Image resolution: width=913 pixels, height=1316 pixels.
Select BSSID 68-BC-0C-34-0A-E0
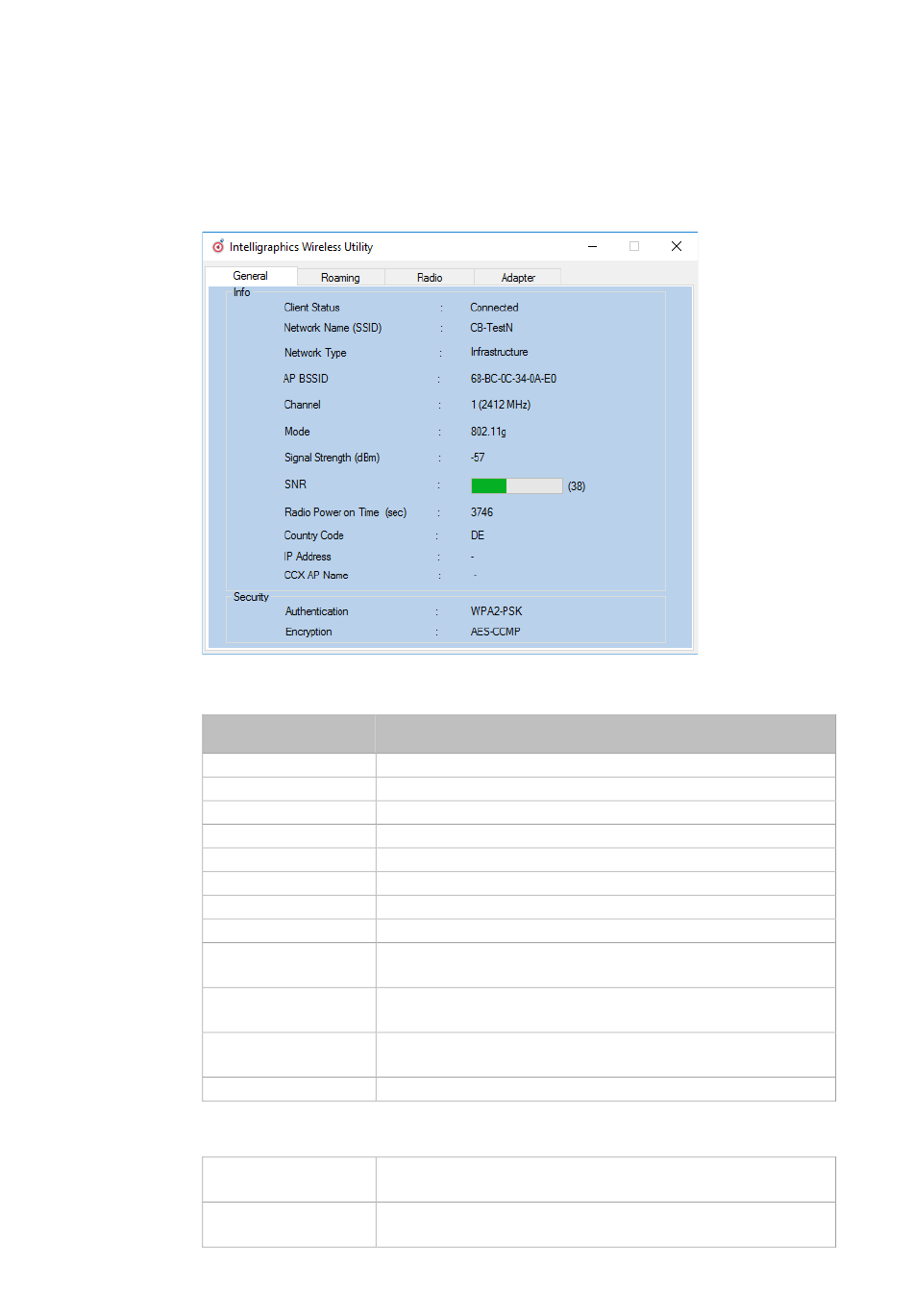[513, 379]
